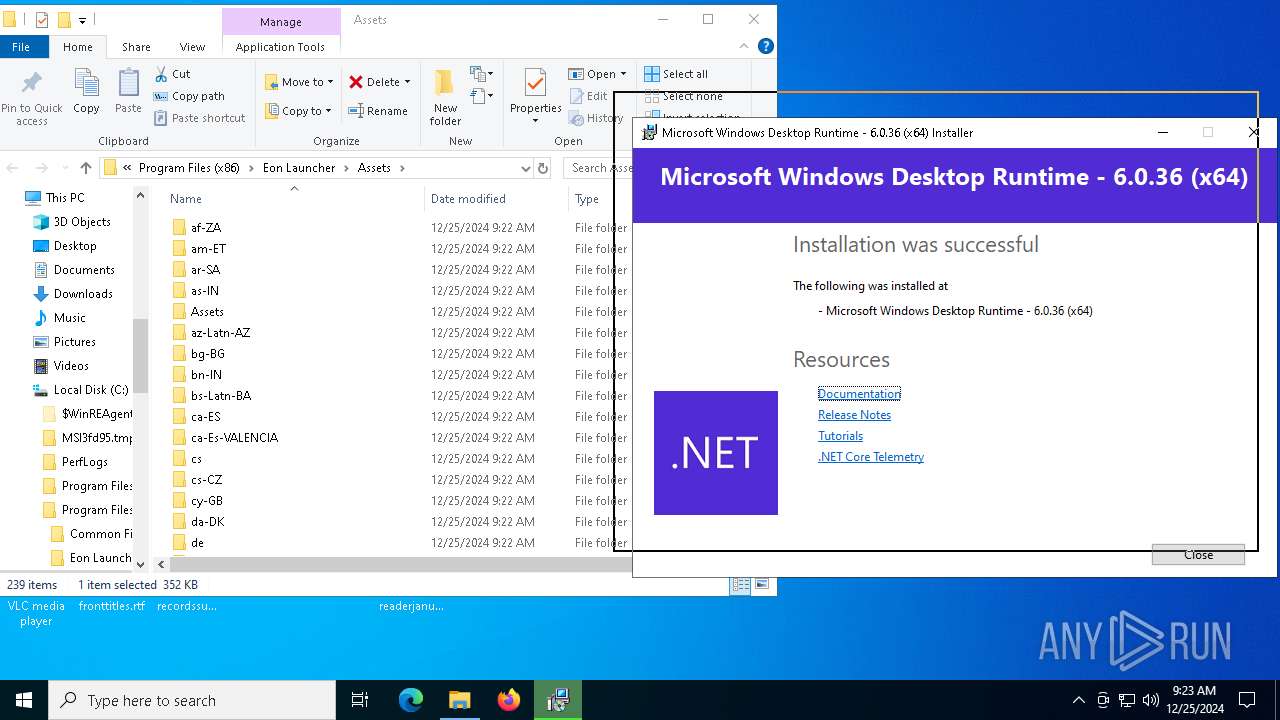Click the volume icon in system tray
1280x720 pixels.
(1150, 700)
